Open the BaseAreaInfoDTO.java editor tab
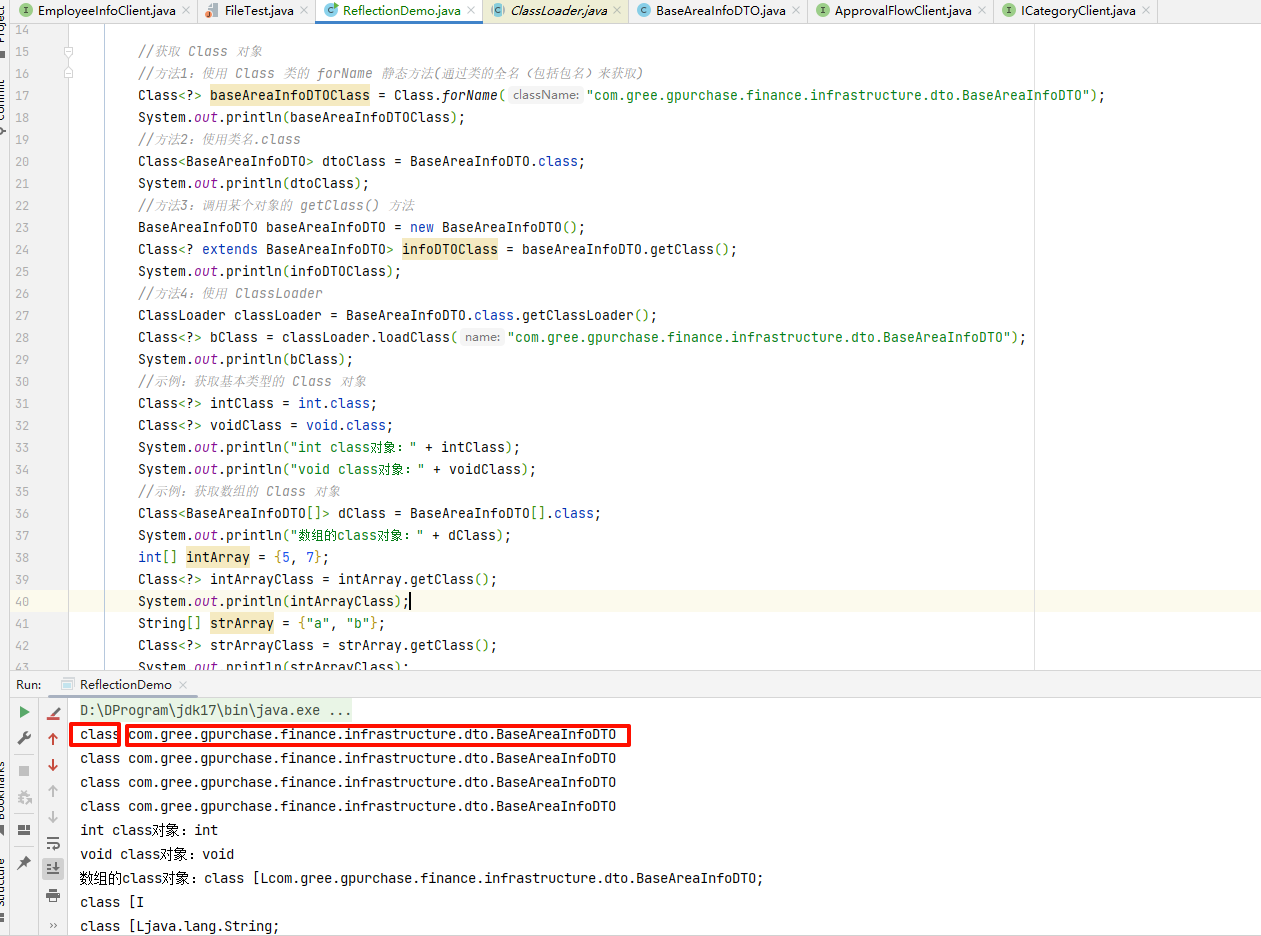This screenshot has height=936, width=1261. (720, 11)
